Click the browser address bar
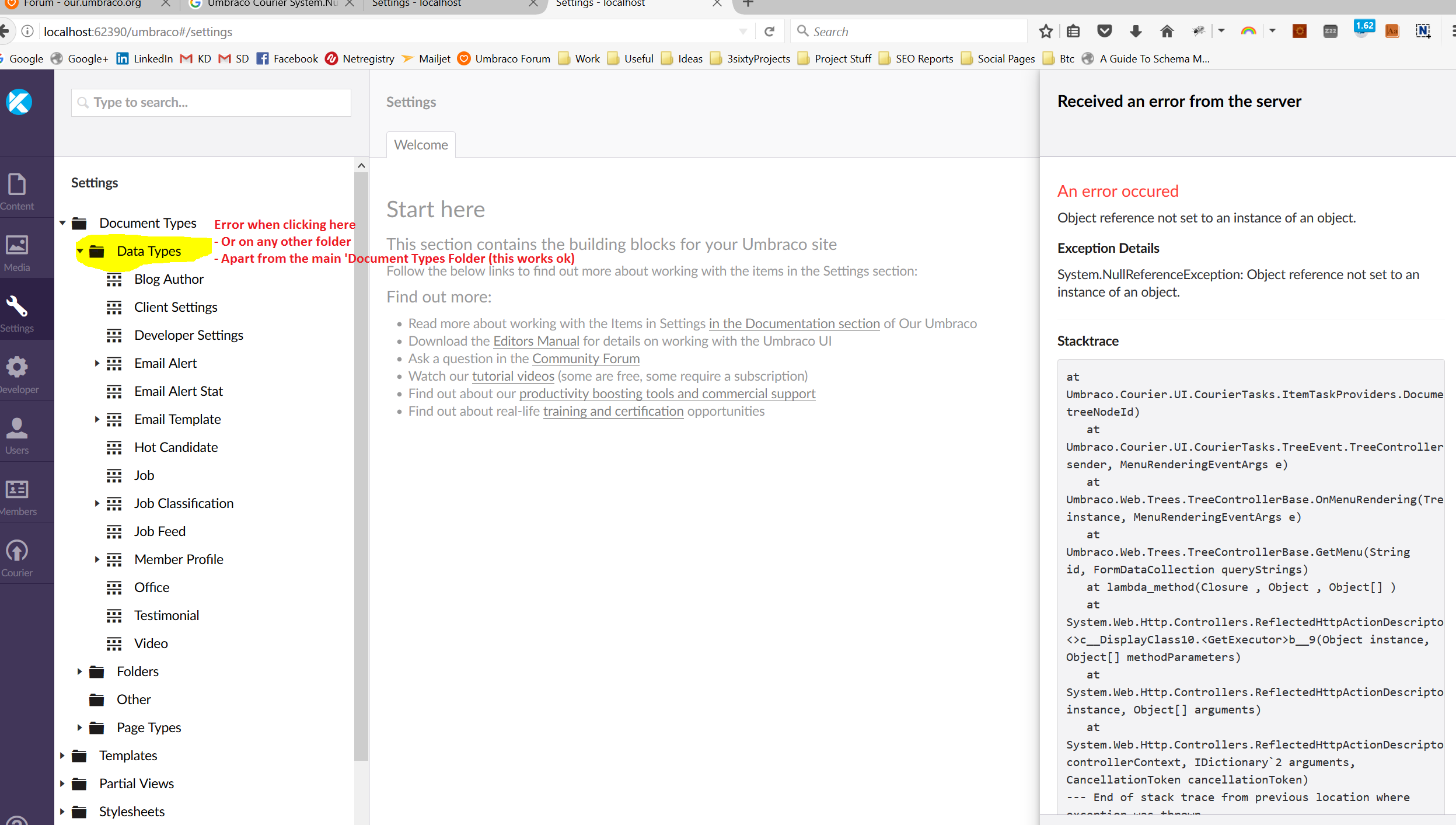1456x825 pixels. point(385,32)
